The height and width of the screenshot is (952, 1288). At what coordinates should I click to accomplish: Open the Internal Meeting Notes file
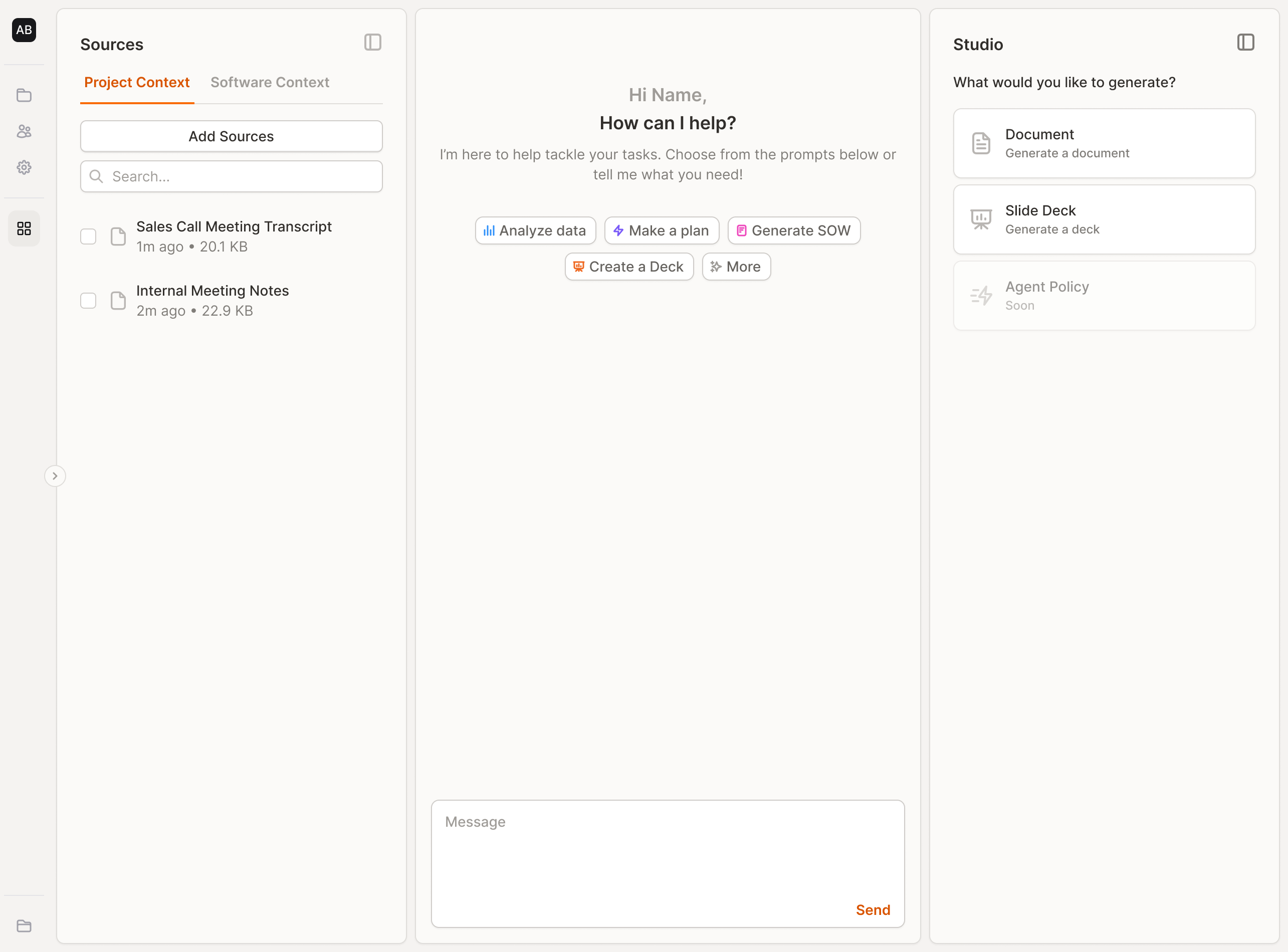(x=212, y=291)
